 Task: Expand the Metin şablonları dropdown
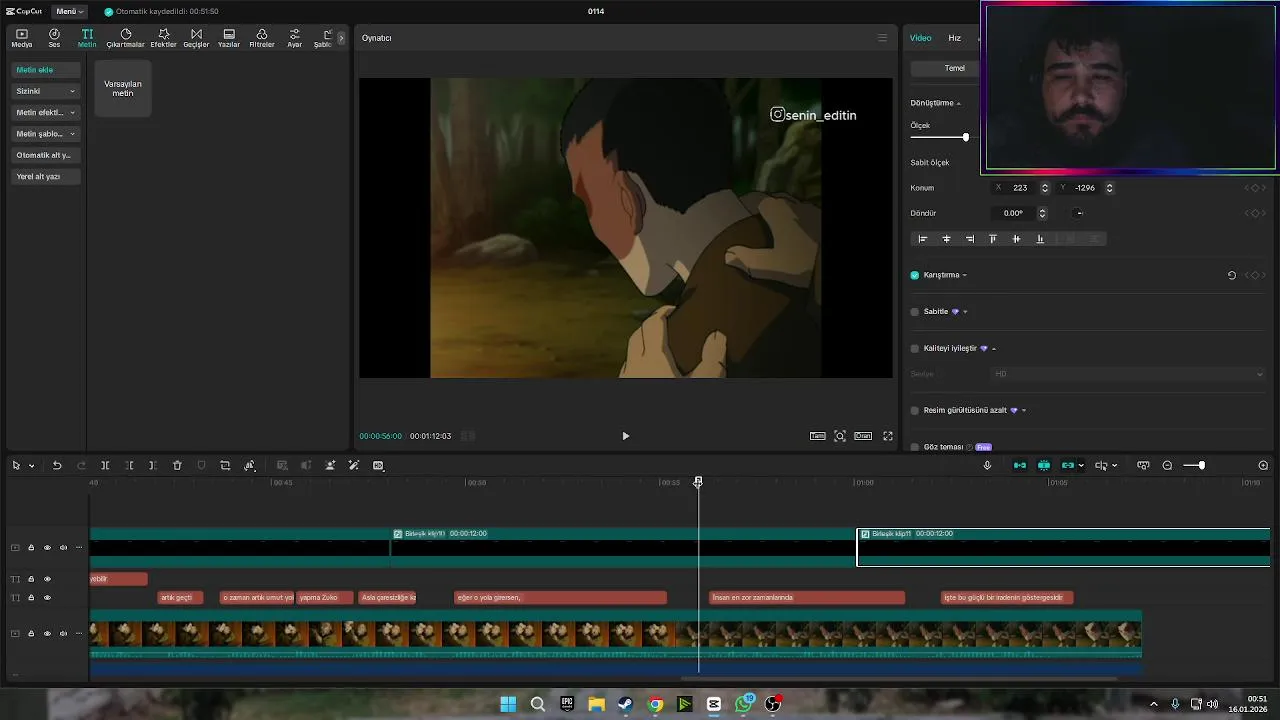tap(72, 134)
